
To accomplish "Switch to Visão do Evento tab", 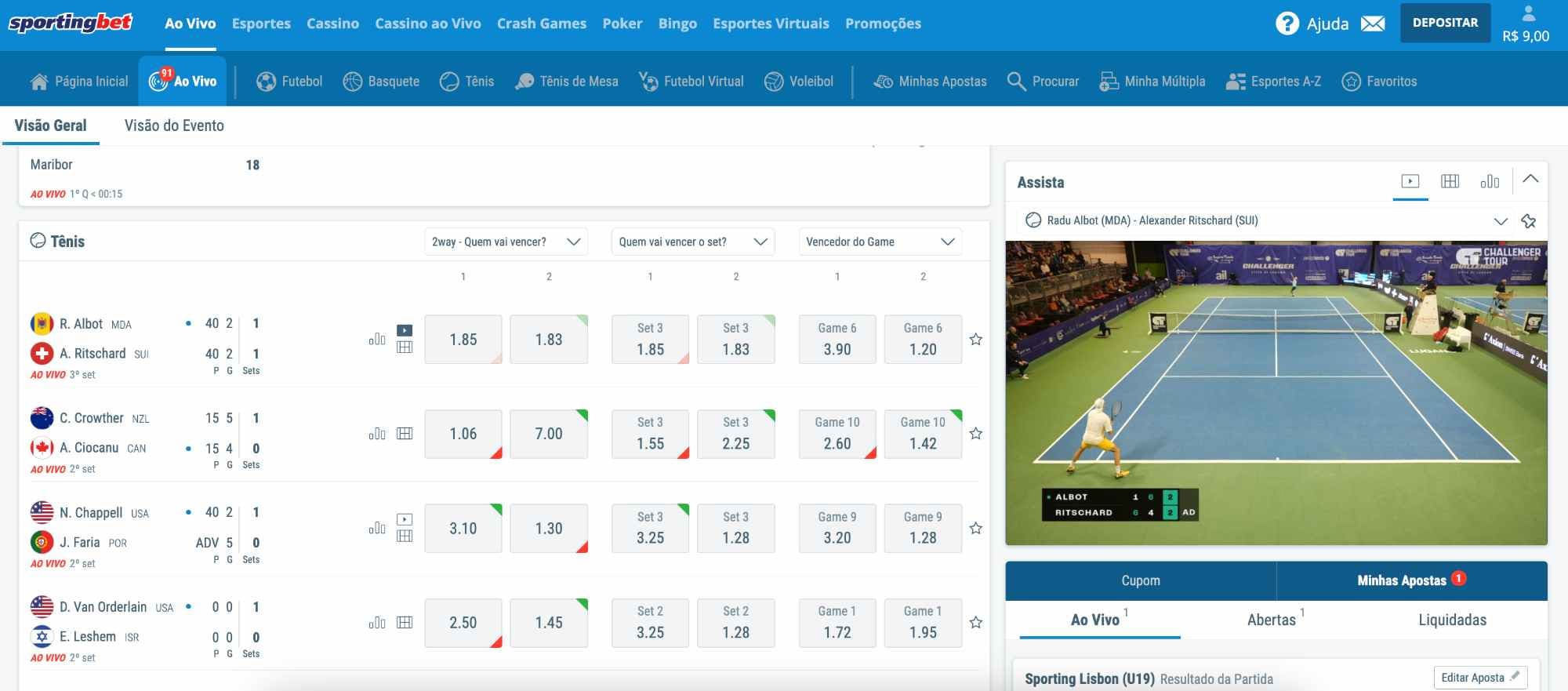I will coord(174,125).
